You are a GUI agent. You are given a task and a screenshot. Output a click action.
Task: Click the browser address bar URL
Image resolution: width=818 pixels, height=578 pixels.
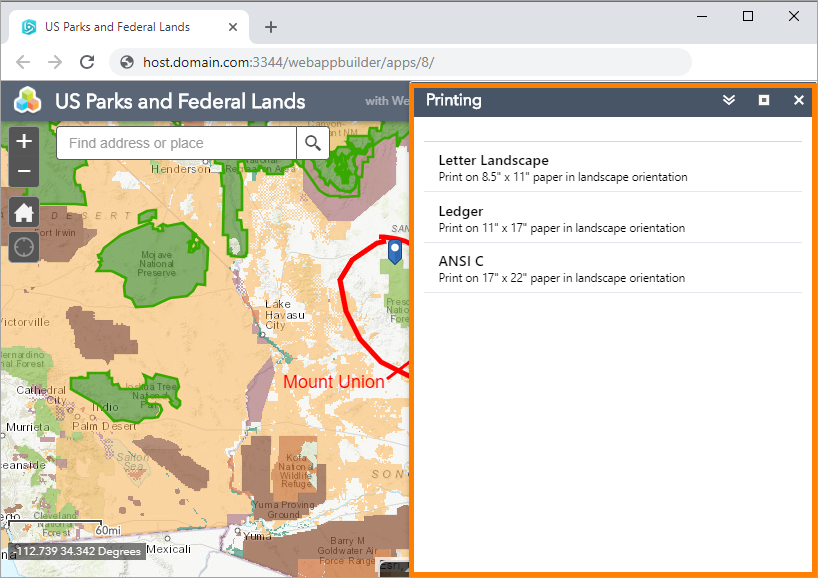400,62
